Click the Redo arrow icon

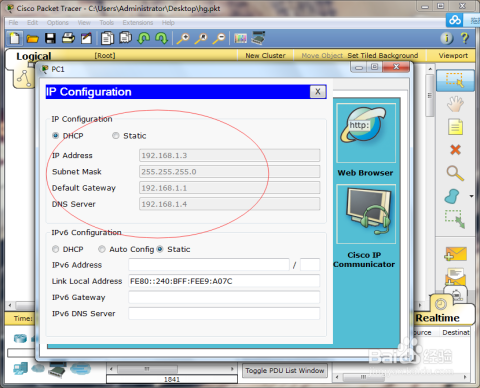click(x=162, y=38)
